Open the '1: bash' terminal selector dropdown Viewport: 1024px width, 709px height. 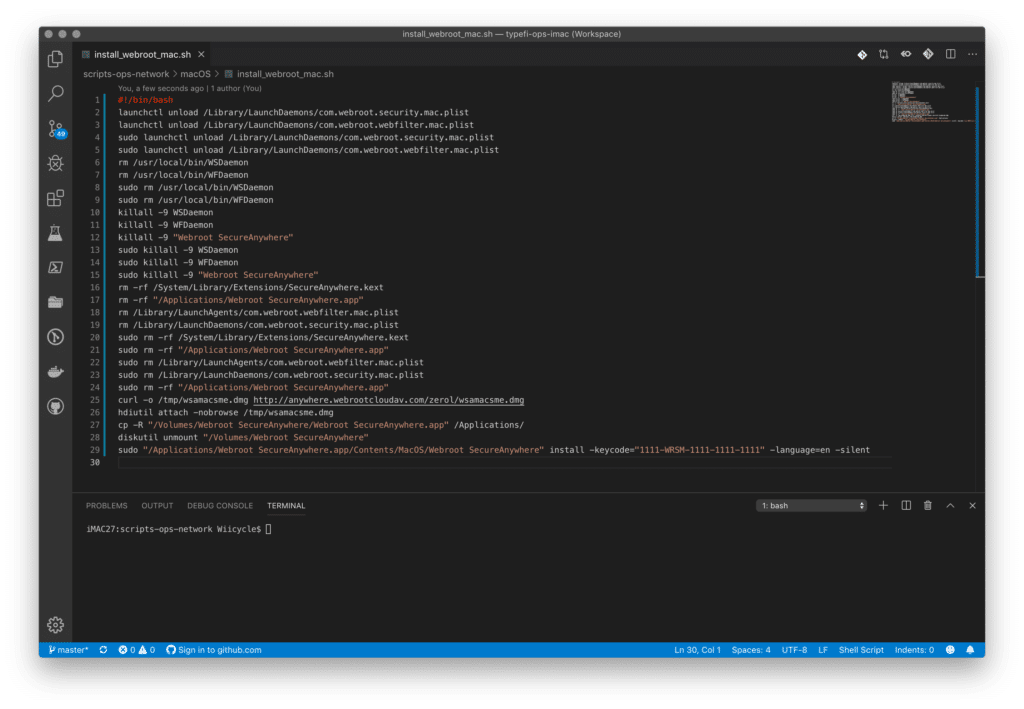(811, 505)
